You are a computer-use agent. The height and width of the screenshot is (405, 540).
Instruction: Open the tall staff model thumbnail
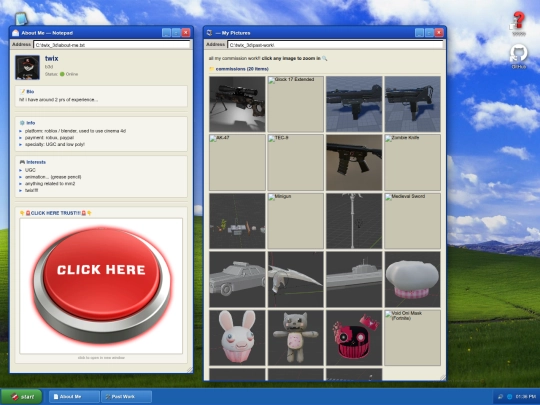[x=354, y=221]
